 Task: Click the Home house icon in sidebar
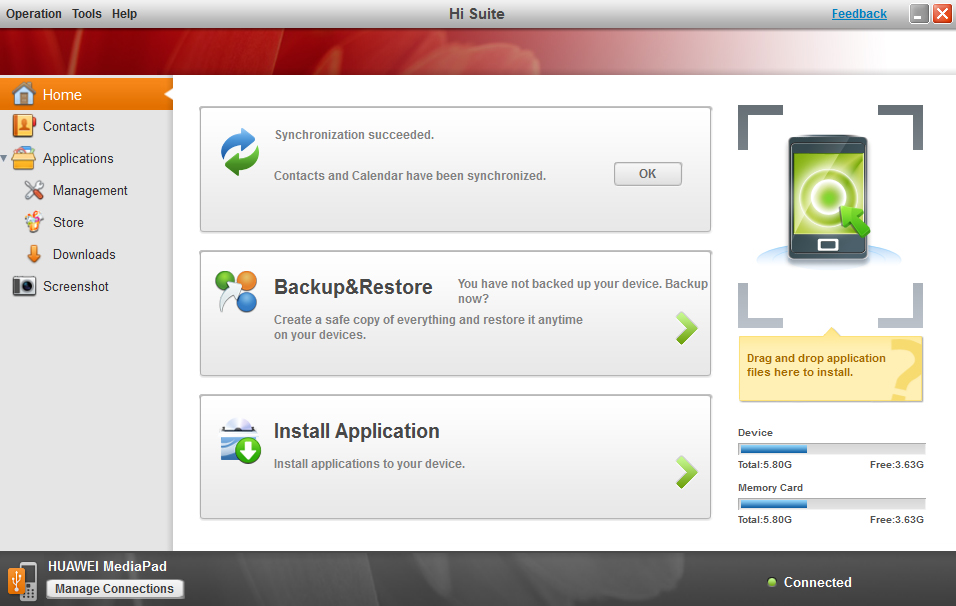point(24,95)
